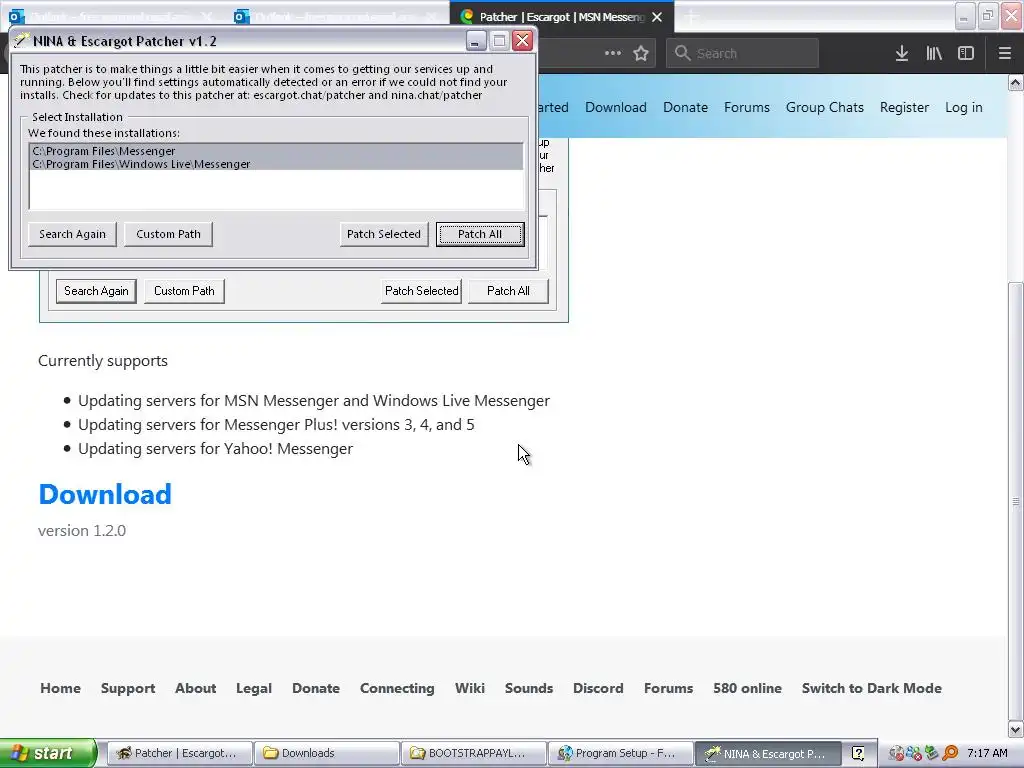Click the page scrollbar up arrow
Viewport: 1024px width, 768px height.
click(x=1016, y=82)
